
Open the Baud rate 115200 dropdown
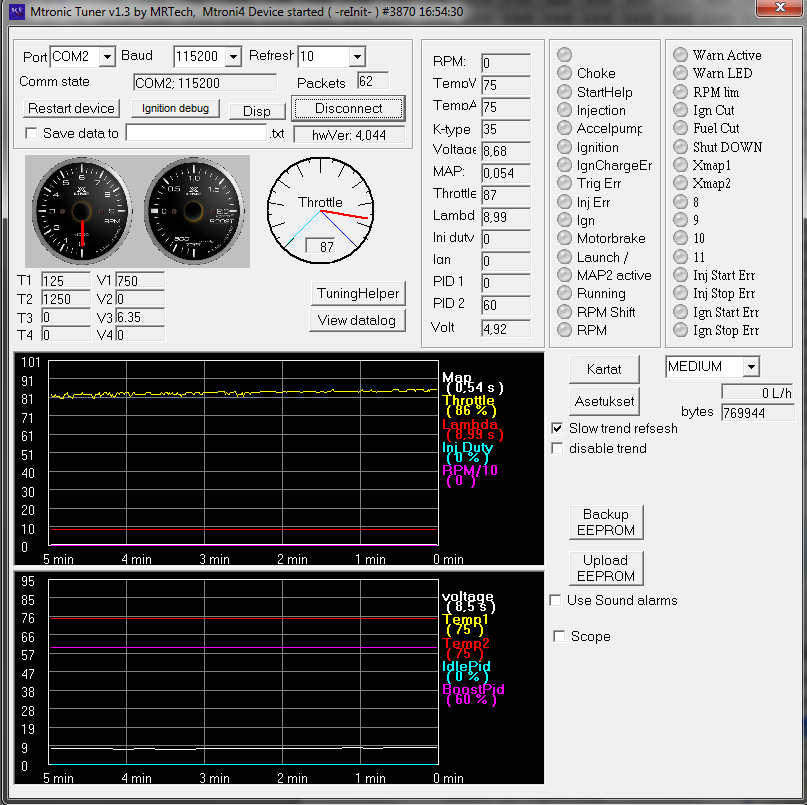(233, 56)
